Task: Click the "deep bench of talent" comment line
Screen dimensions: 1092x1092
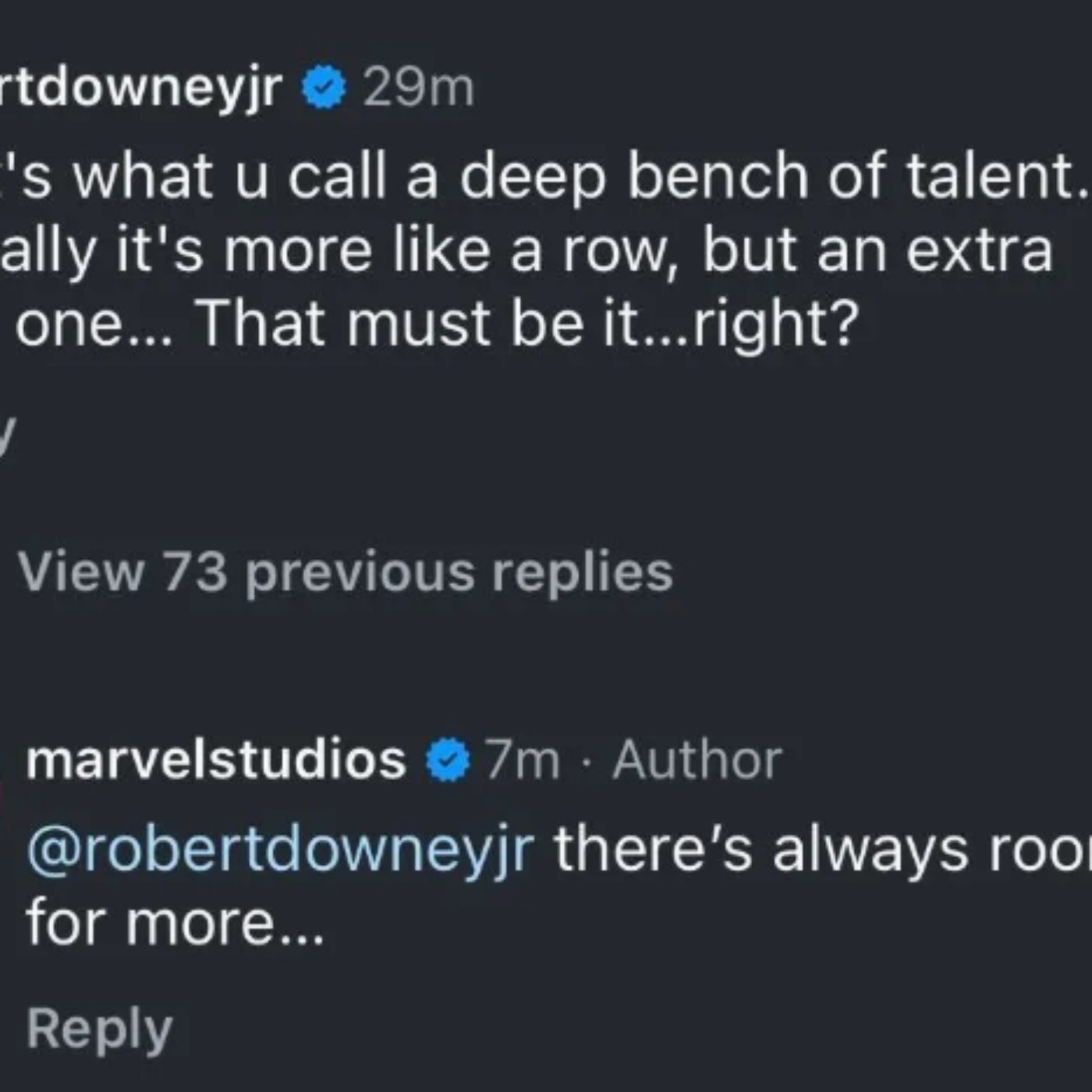Action: 546,178
